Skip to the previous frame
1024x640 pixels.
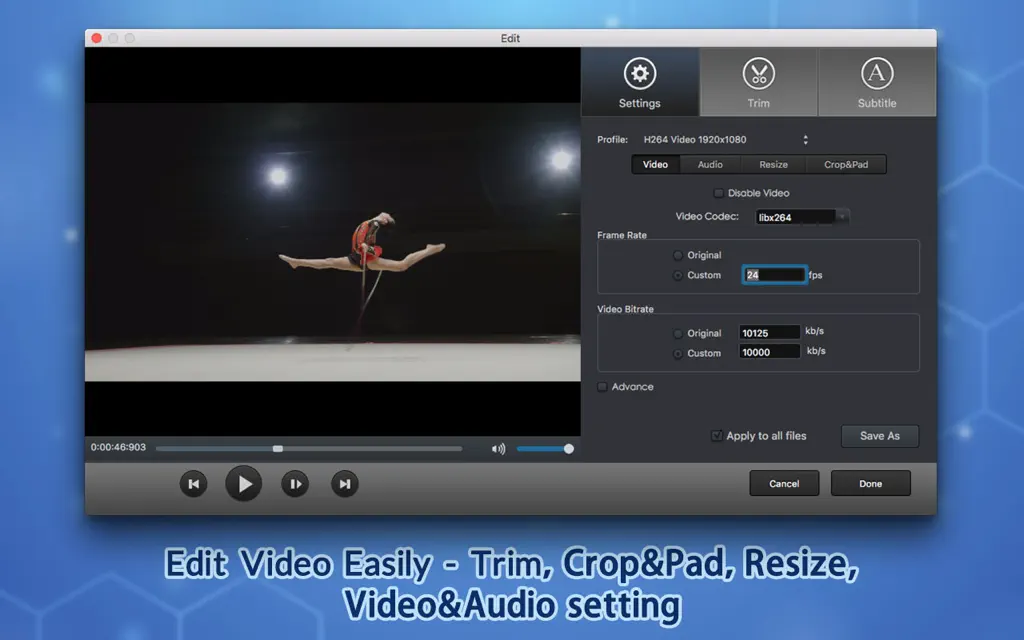tap(193, 483)
